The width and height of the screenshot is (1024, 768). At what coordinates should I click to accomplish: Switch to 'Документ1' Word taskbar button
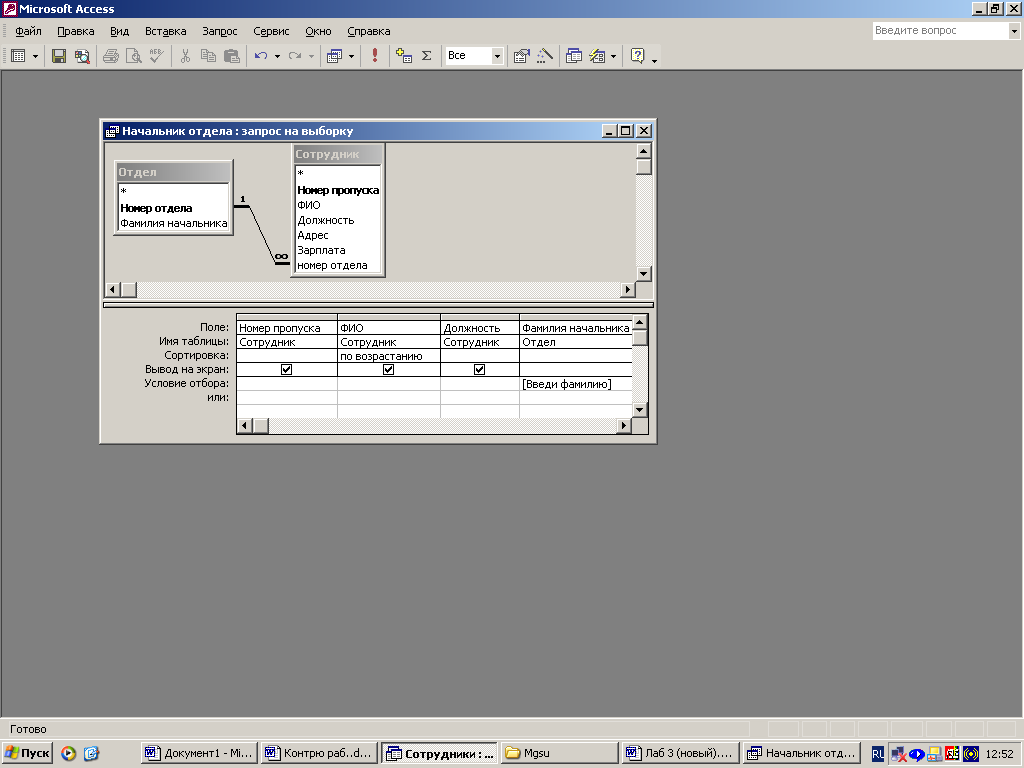point(199,753)
